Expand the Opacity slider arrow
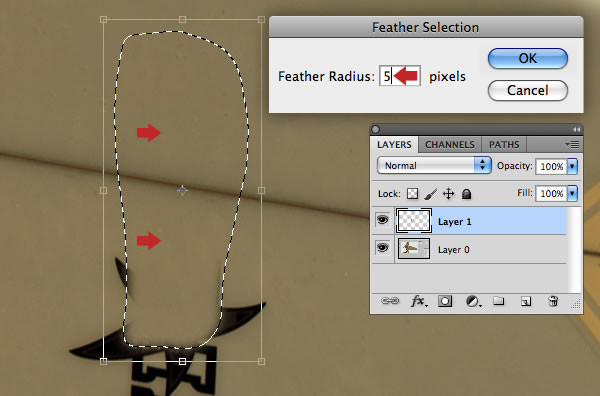 572,166
